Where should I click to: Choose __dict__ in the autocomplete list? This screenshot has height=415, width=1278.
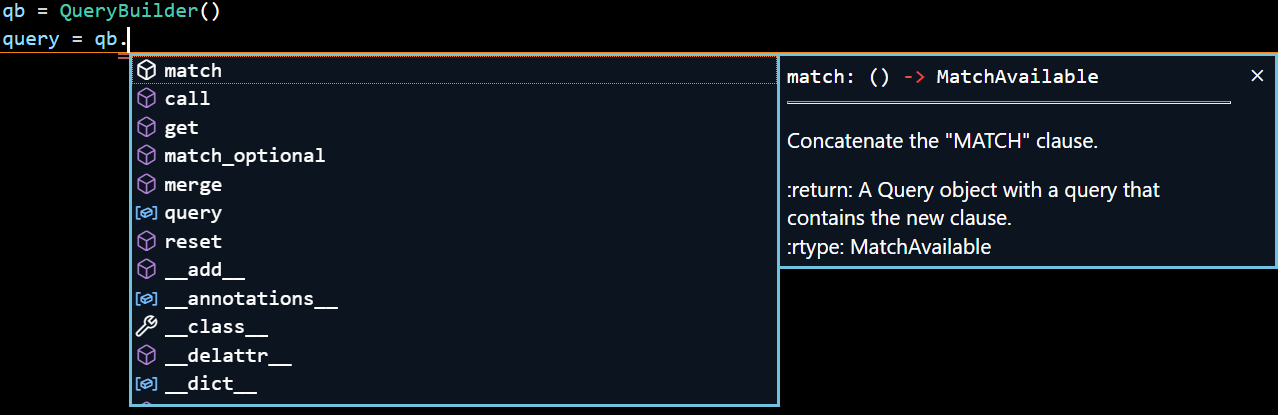point(210,384)
